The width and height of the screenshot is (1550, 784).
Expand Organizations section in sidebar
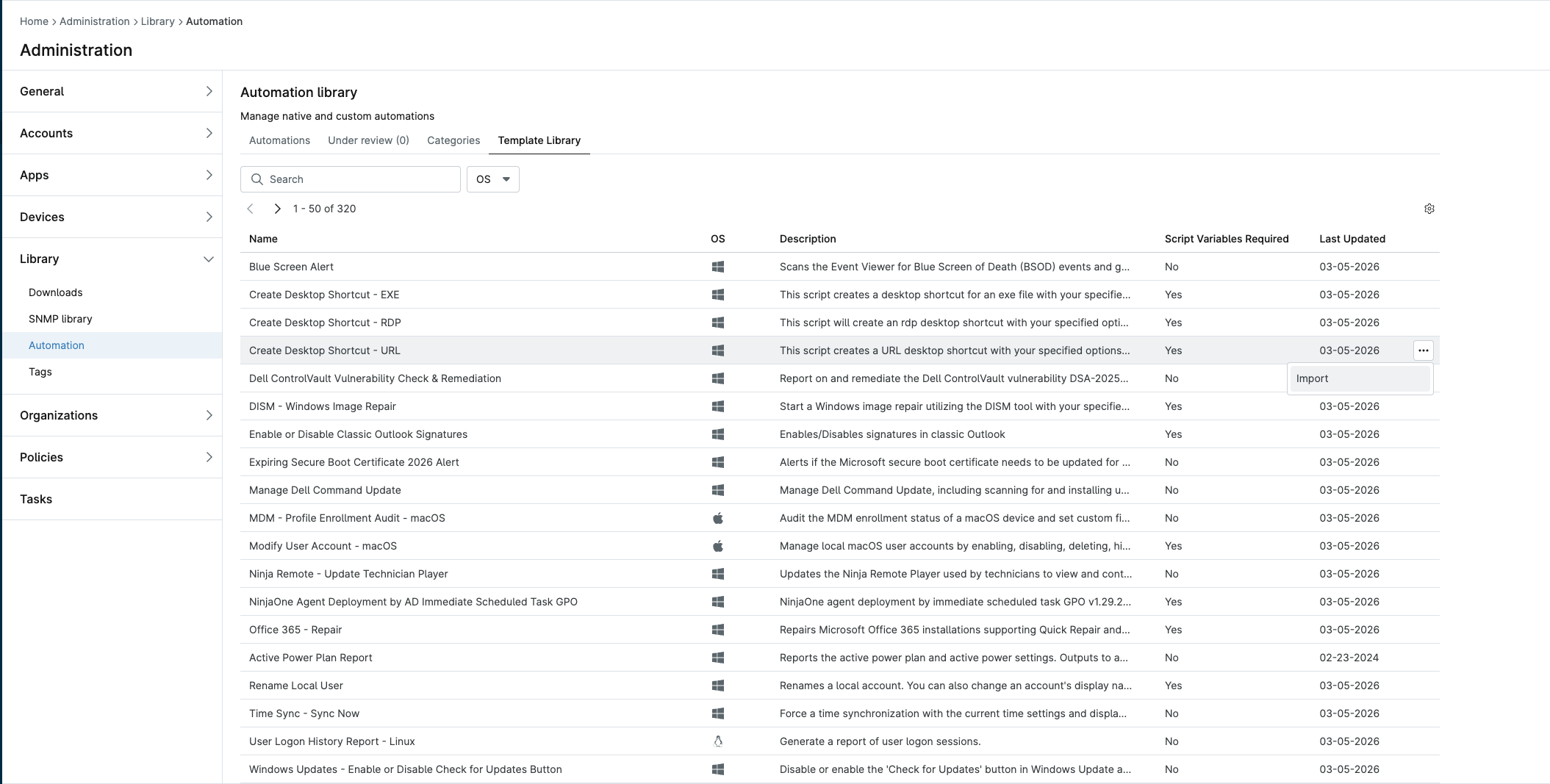click(x=112, y=415)
